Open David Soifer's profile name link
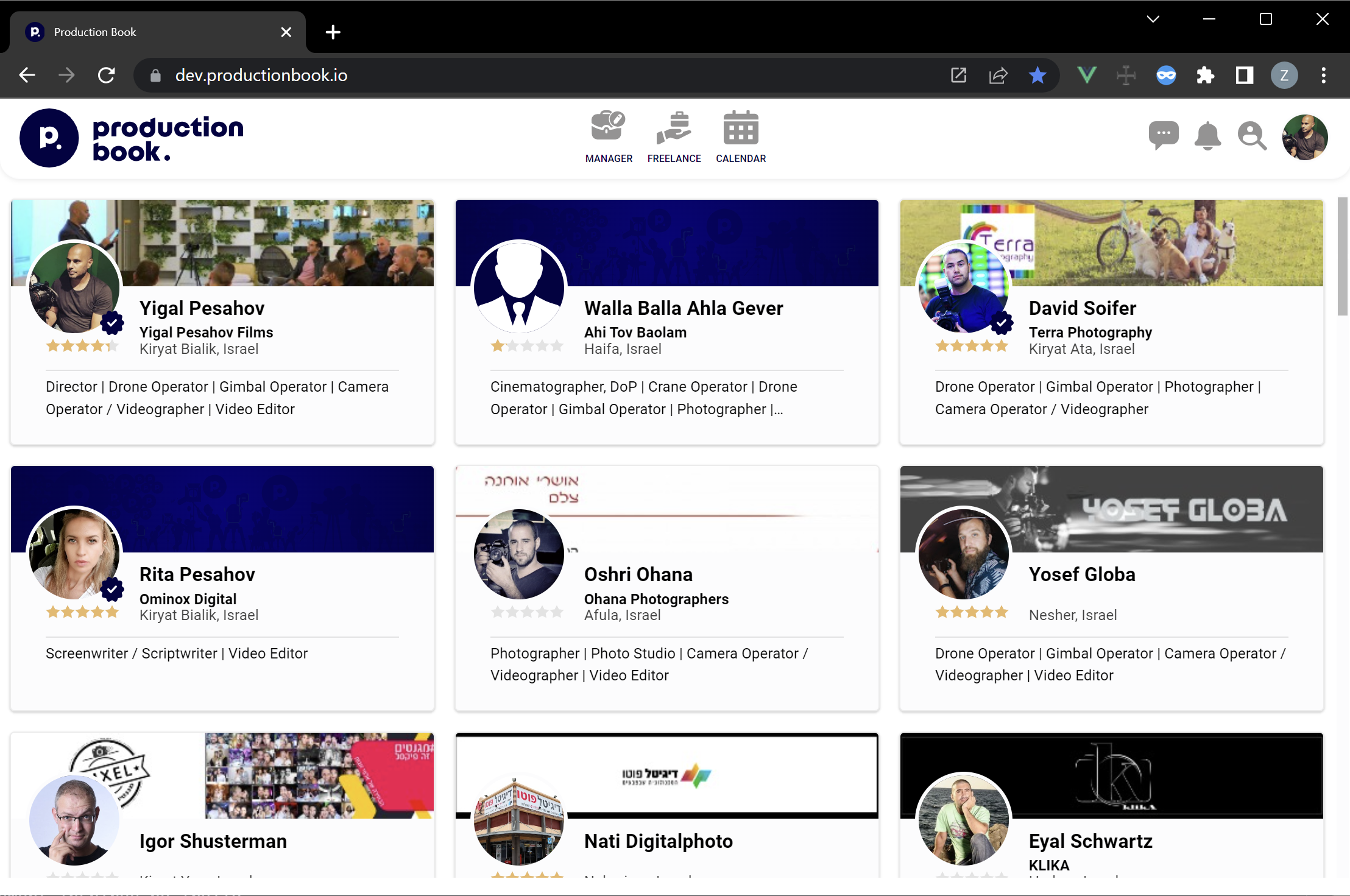The width and height of the screenshot is (1350, 896). click(1082, 308)
